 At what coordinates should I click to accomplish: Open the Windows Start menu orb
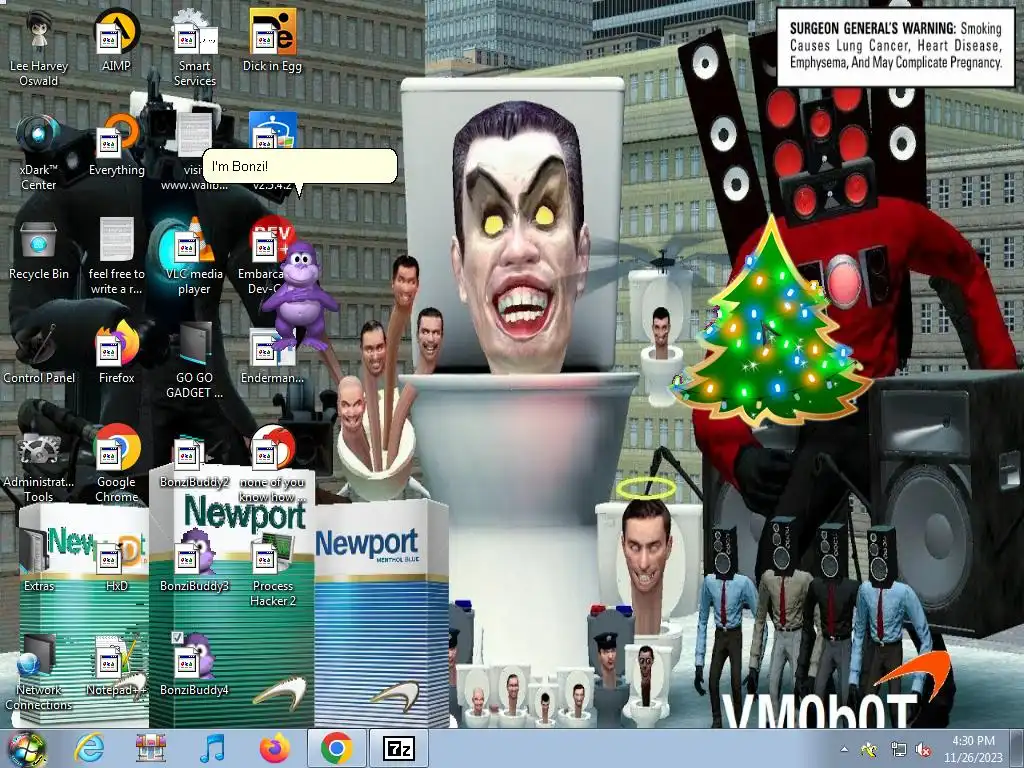pos(26,748)
